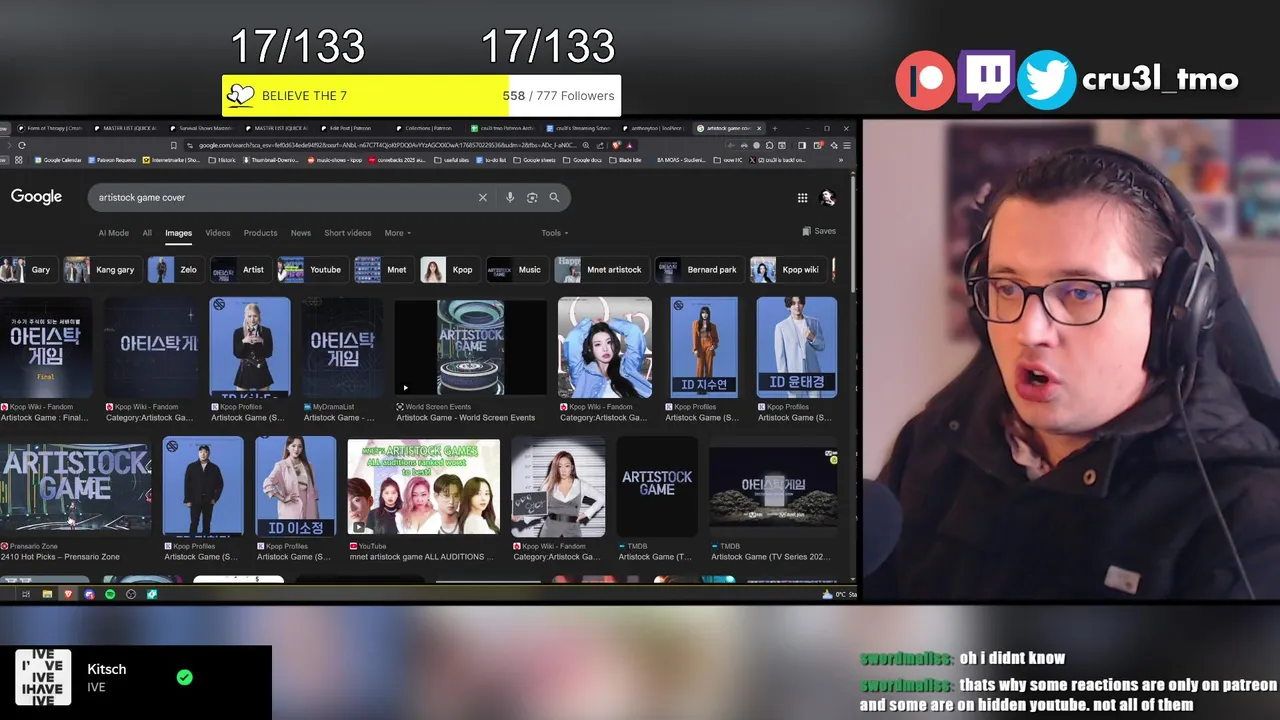Open the Blade Idle bookmarks folder

point(627,160)
